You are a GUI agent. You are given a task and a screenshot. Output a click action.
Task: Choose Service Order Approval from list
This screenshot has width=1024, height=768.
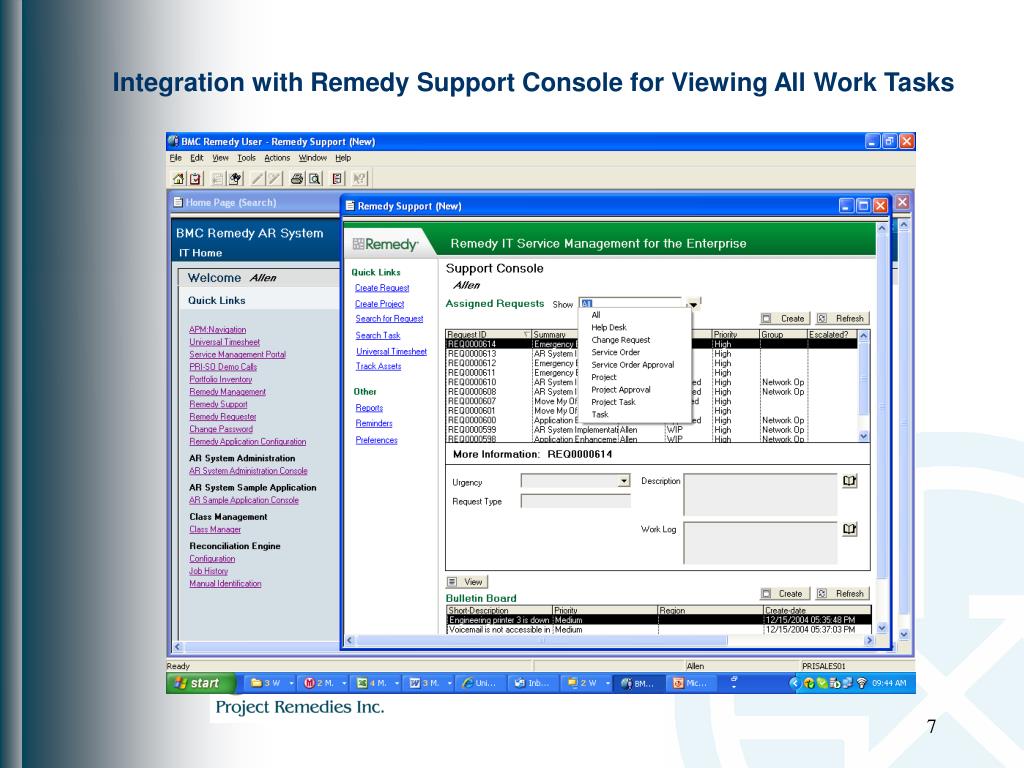click(632, 364)
